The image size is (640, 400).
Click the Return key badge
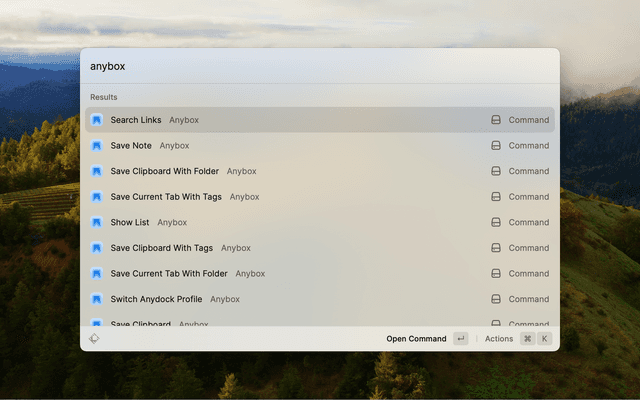460,339
